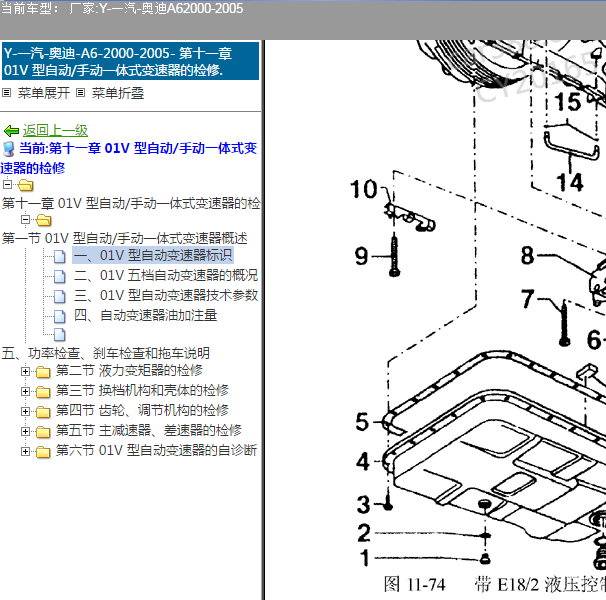
Task: Click the folder icon of 第二节 液力变矩器的检修
Action: [x=43, y=372]
